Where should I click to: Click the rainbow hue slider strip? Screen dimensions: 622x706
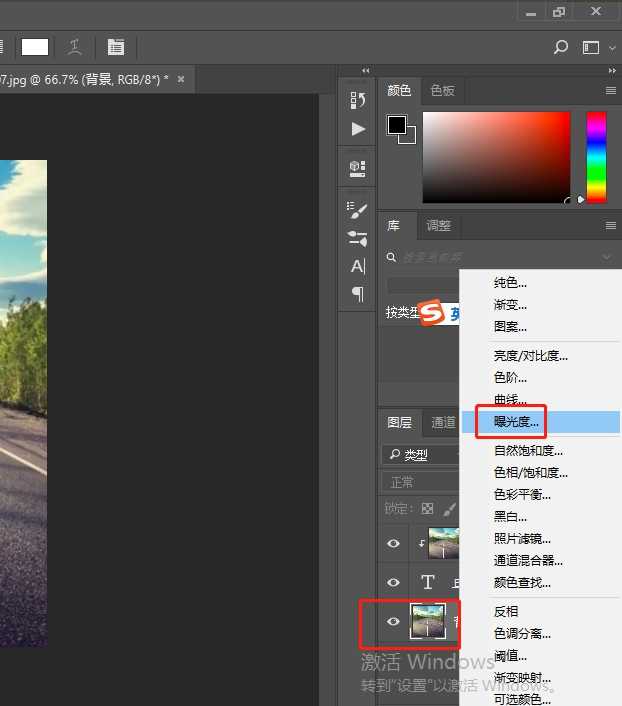pyautogui.click(x=596, y=156)
